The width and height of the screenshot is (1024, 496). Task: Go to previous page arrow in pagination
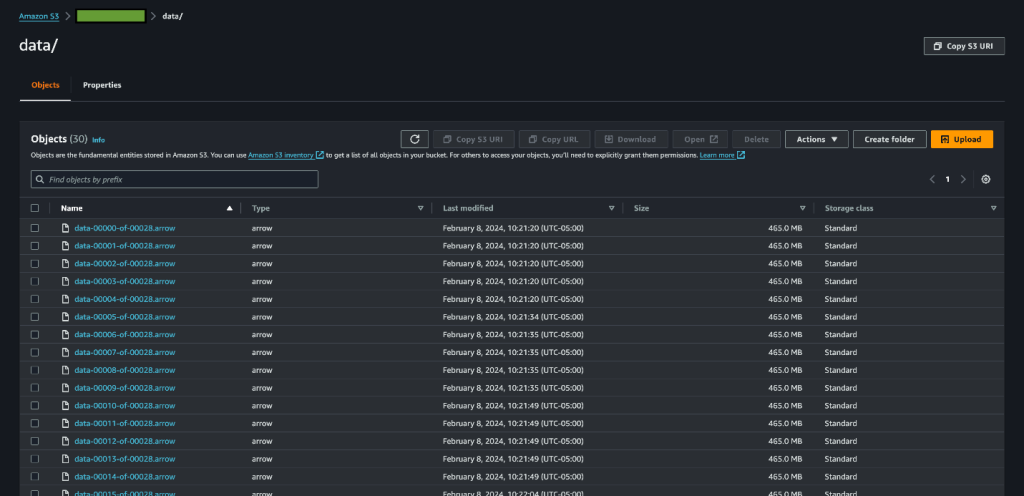(932, 179)
